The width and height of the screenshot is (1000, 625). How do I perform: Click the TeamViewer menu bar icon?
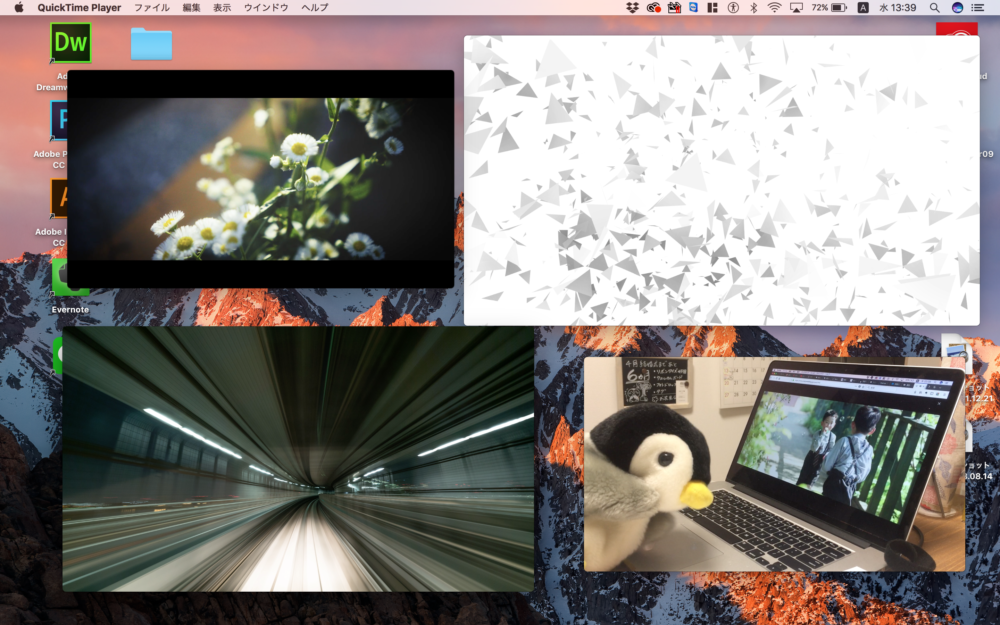click(x=693, y=8)
